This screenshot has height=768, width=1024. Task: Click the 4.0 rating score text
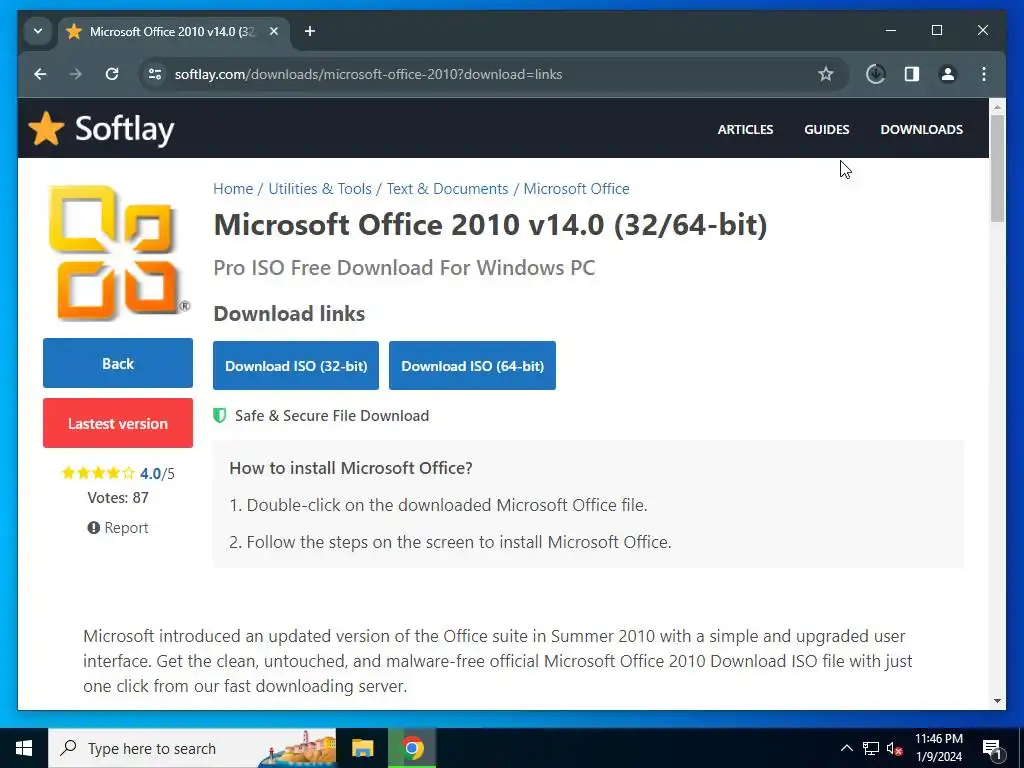click(x=150, y=473)
